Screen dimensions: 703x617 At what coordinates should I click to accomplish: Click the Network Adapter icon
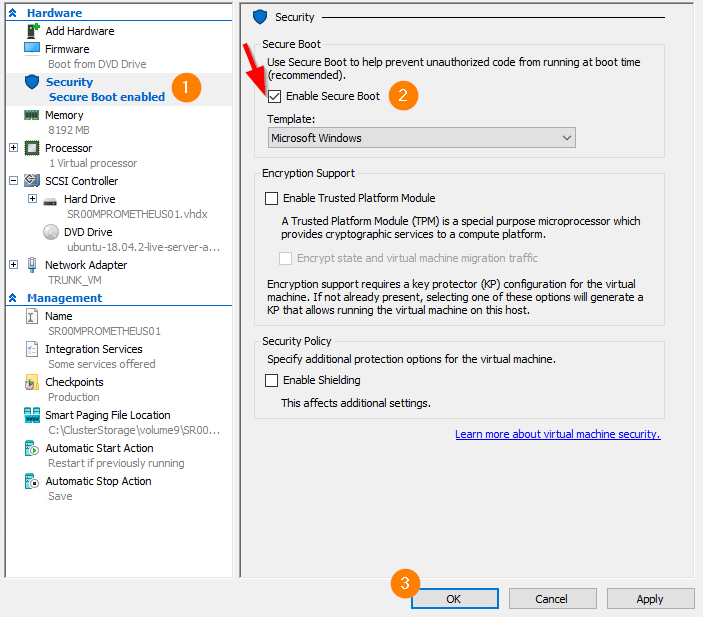(x=32, y=265)
